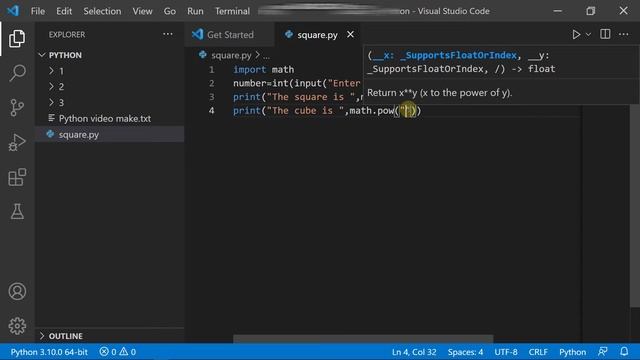Open notifications bell in status bar

[x=624, y=351]
